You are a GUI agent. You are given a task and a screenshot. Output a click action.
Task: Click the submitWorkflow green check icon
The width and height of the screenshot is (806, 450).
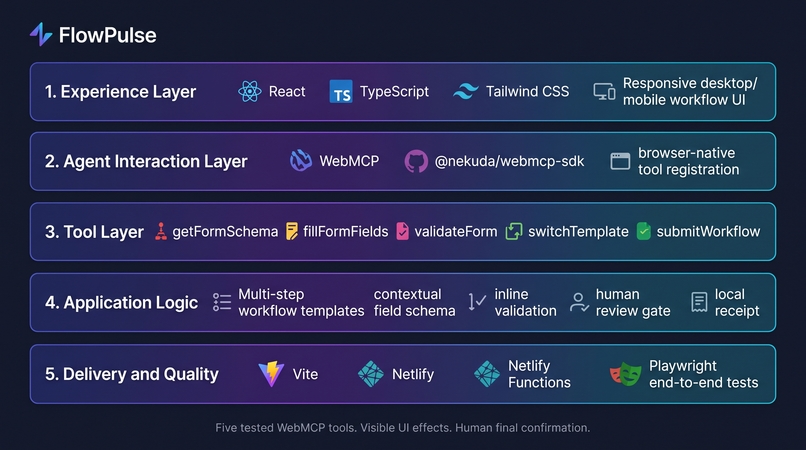[644, 231]
